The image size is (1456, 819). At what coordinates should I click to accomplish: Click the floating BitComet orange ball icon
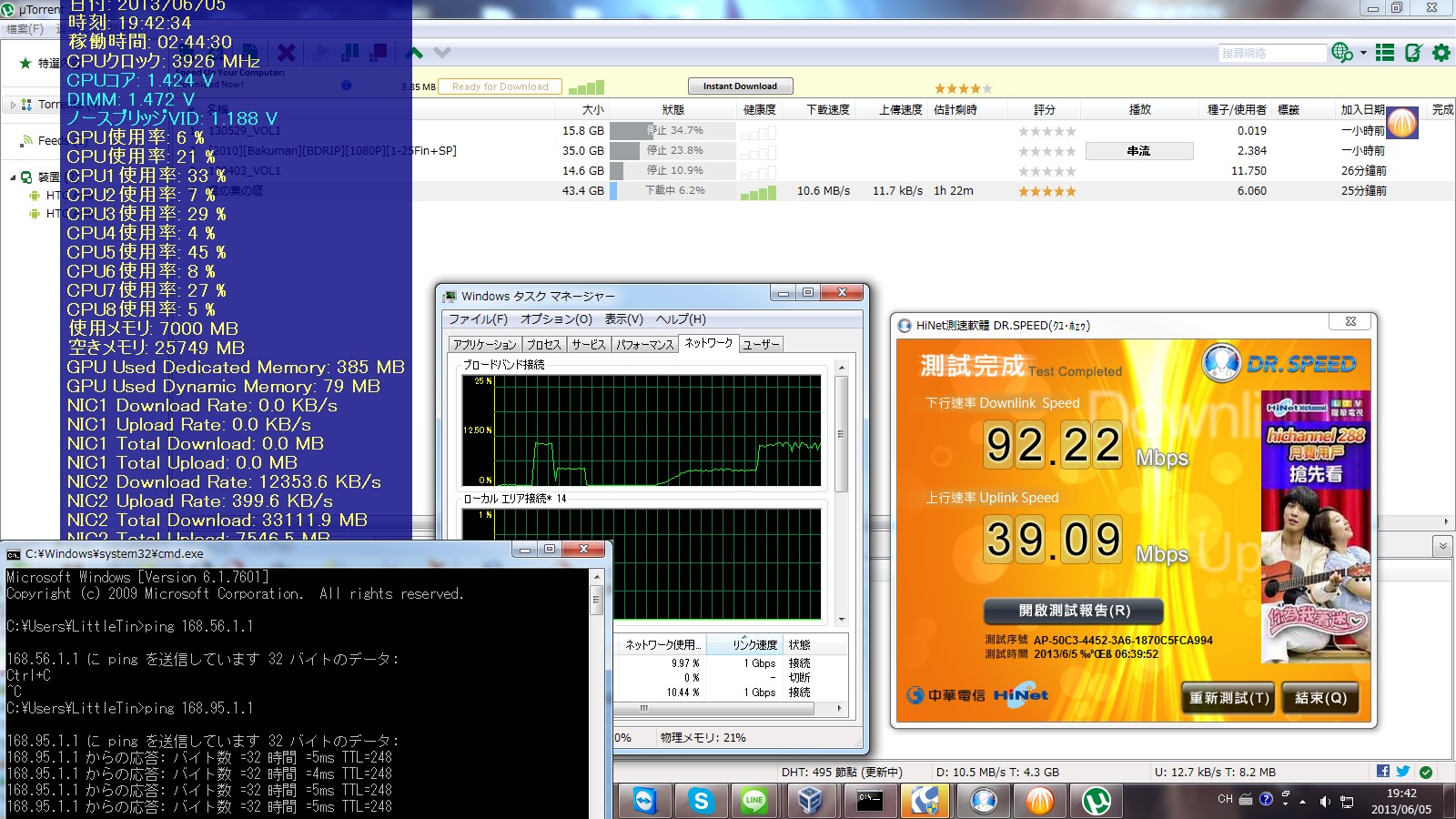point(1402,123)
